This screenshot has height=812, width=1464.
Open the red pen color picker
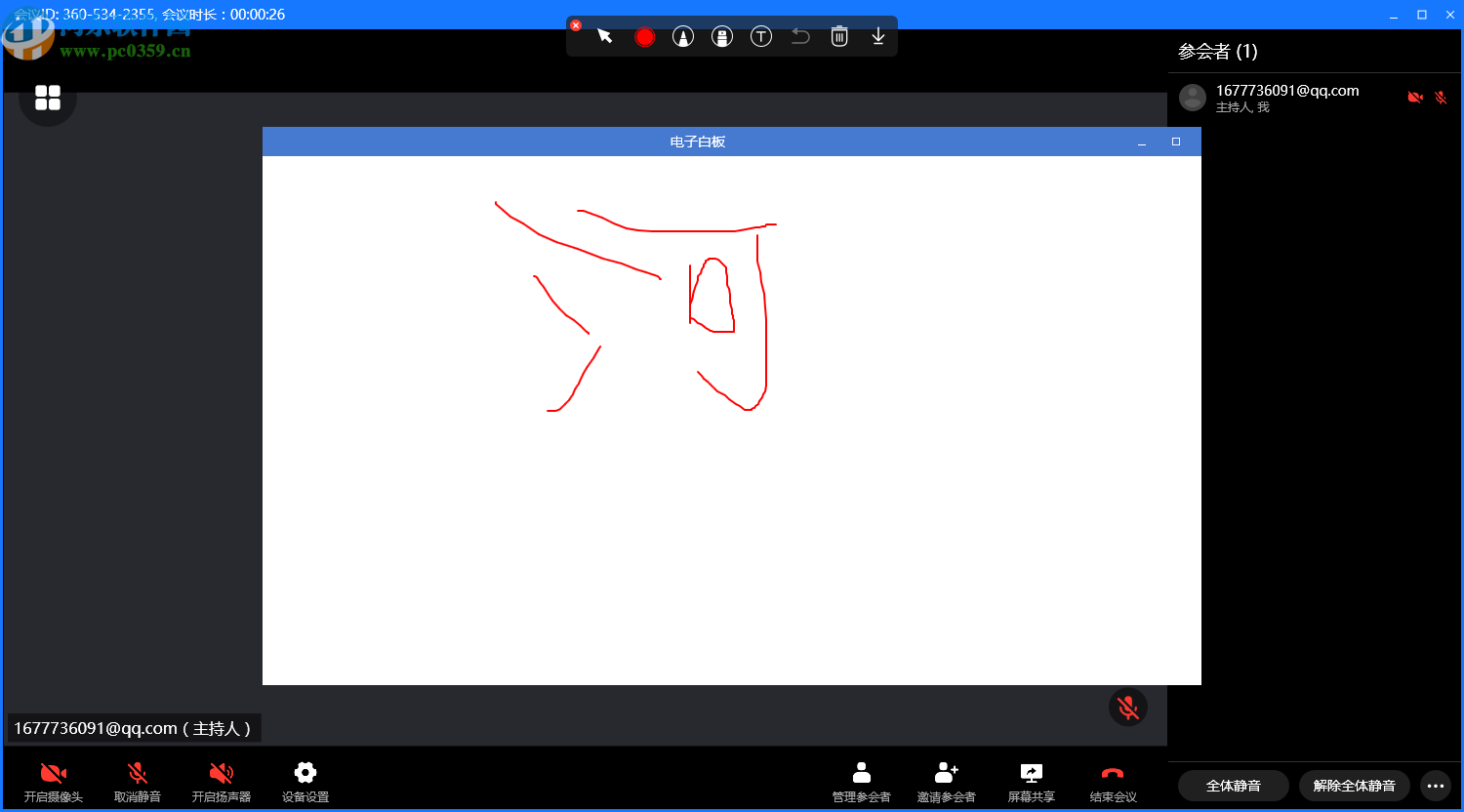(644, 36)
